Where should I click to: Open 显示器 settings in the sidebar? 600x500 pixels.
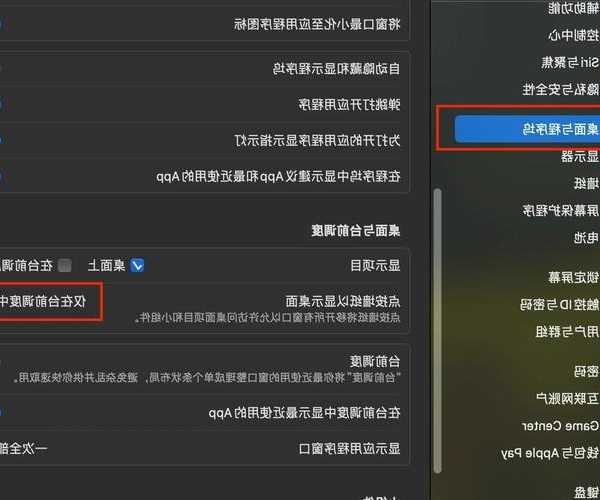point(580,156)
